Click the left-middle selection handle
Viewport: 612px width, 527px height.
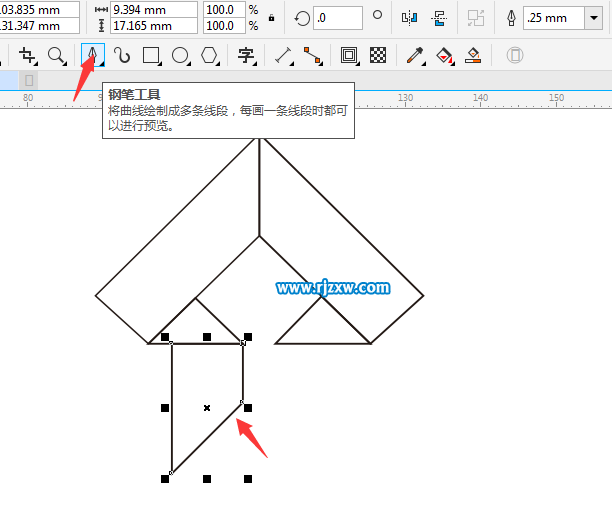[165, 408]
